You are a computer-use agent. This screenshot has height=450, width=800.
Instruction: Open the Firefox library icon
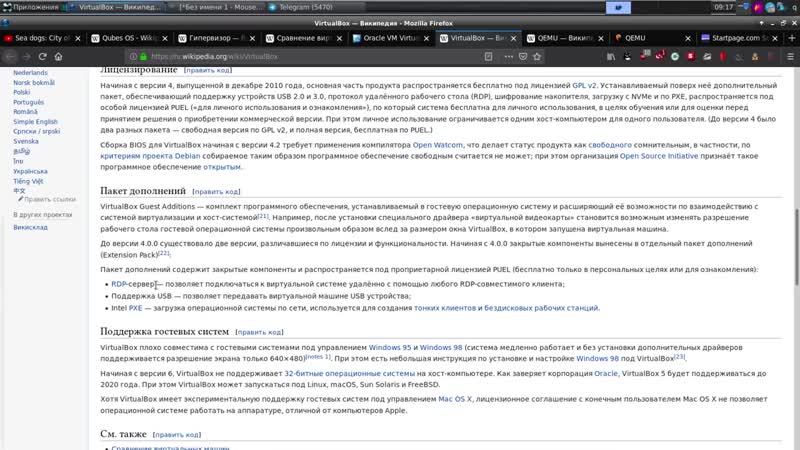pyautogui.click(x=611, y=57)
